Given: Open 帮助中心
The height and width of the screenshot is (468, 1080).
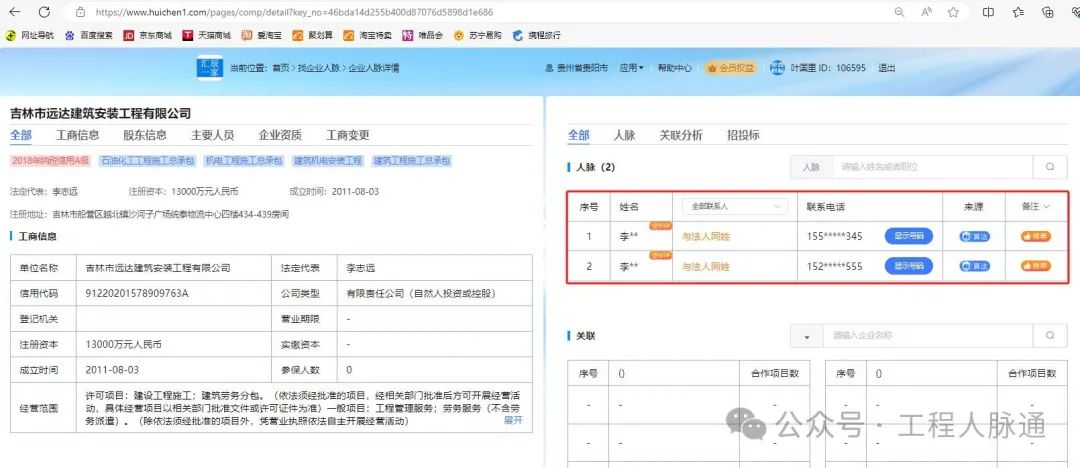Looking at the screenshot, I should [x=674, y=68].
